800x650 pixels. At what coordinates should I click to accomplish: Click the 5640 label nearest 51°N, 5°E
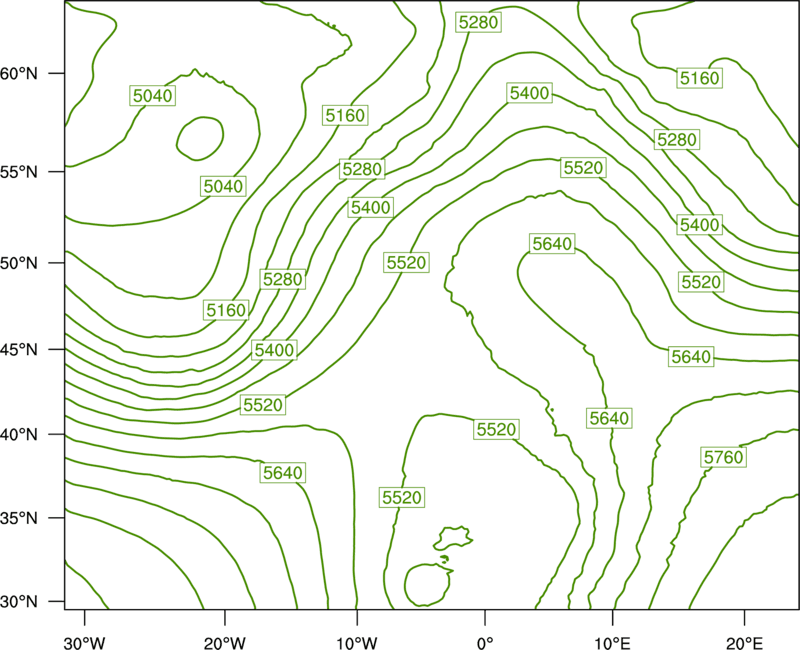[552, 244]
